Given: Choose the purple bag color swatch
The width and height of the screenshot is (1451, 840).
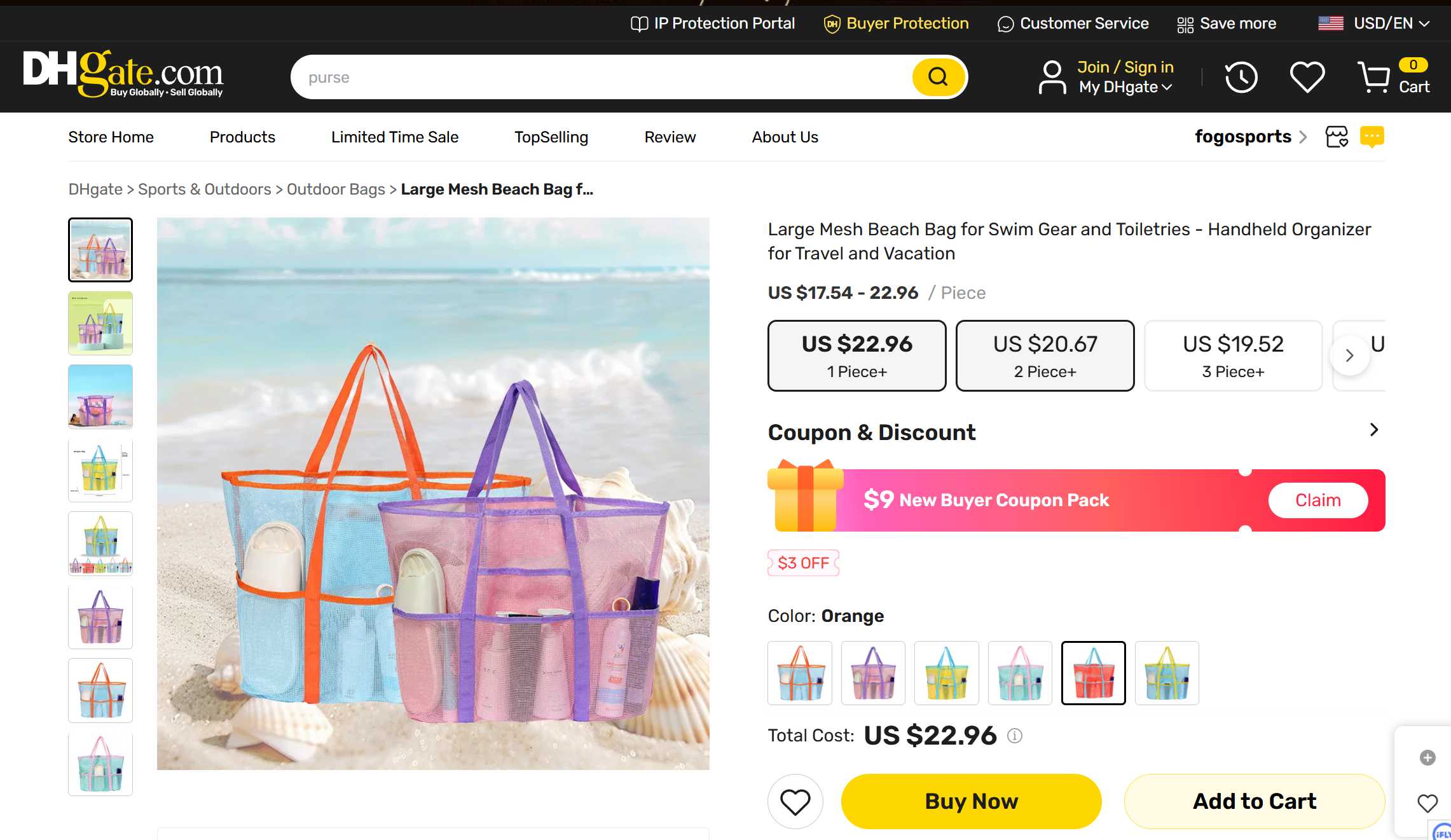Looking at the screenshot, I should (x=873, y=673).
